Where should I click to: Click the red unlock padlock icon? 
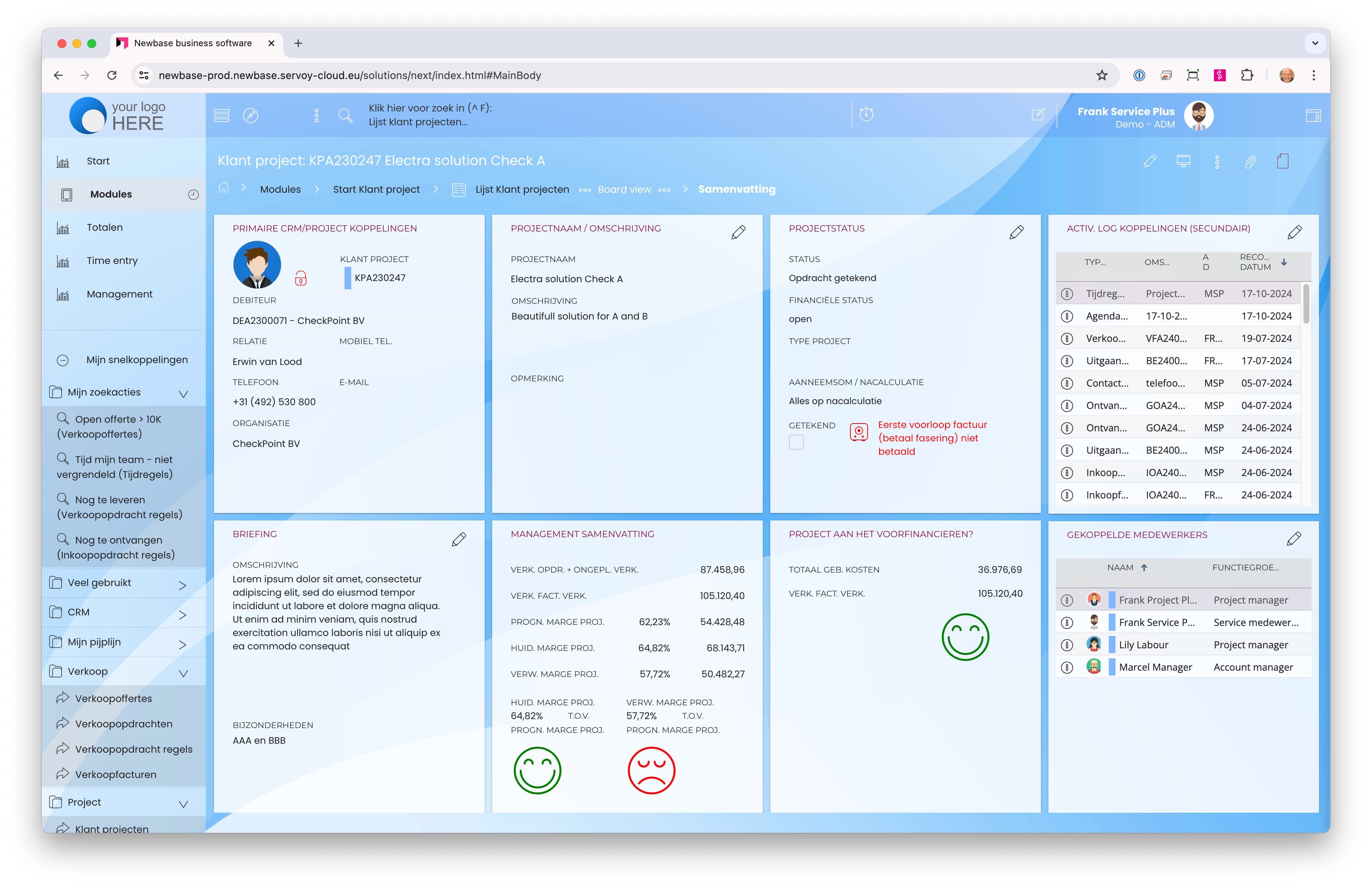[x=300, y=279]
